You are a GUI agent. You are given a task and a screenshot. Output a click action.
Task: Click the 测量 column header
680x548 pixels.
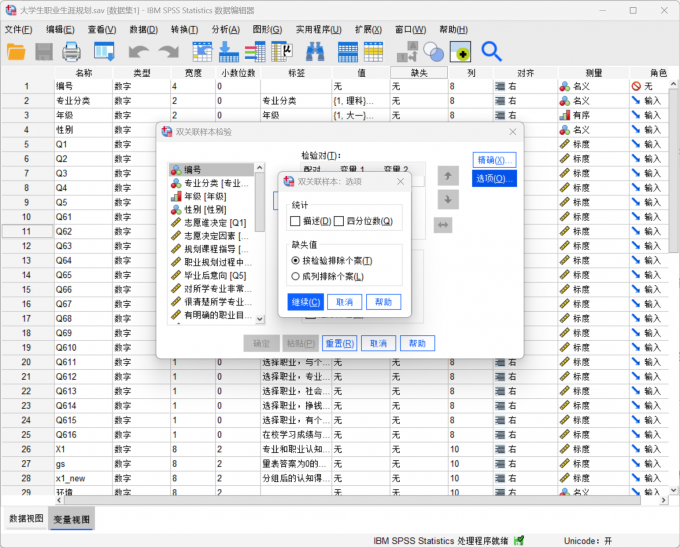[x=594, y=73]
